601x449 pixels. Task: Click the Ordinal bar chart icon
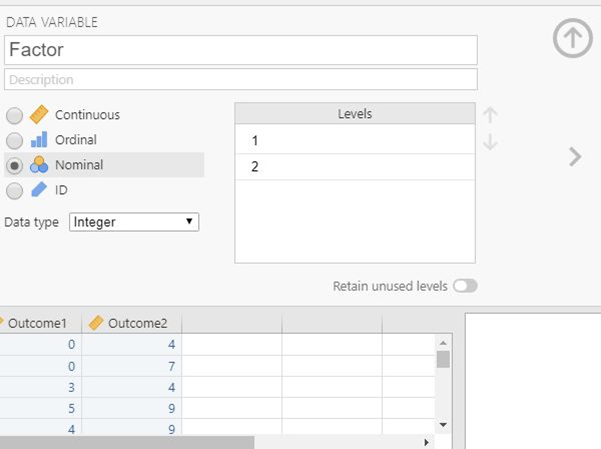tap(39, 140)
